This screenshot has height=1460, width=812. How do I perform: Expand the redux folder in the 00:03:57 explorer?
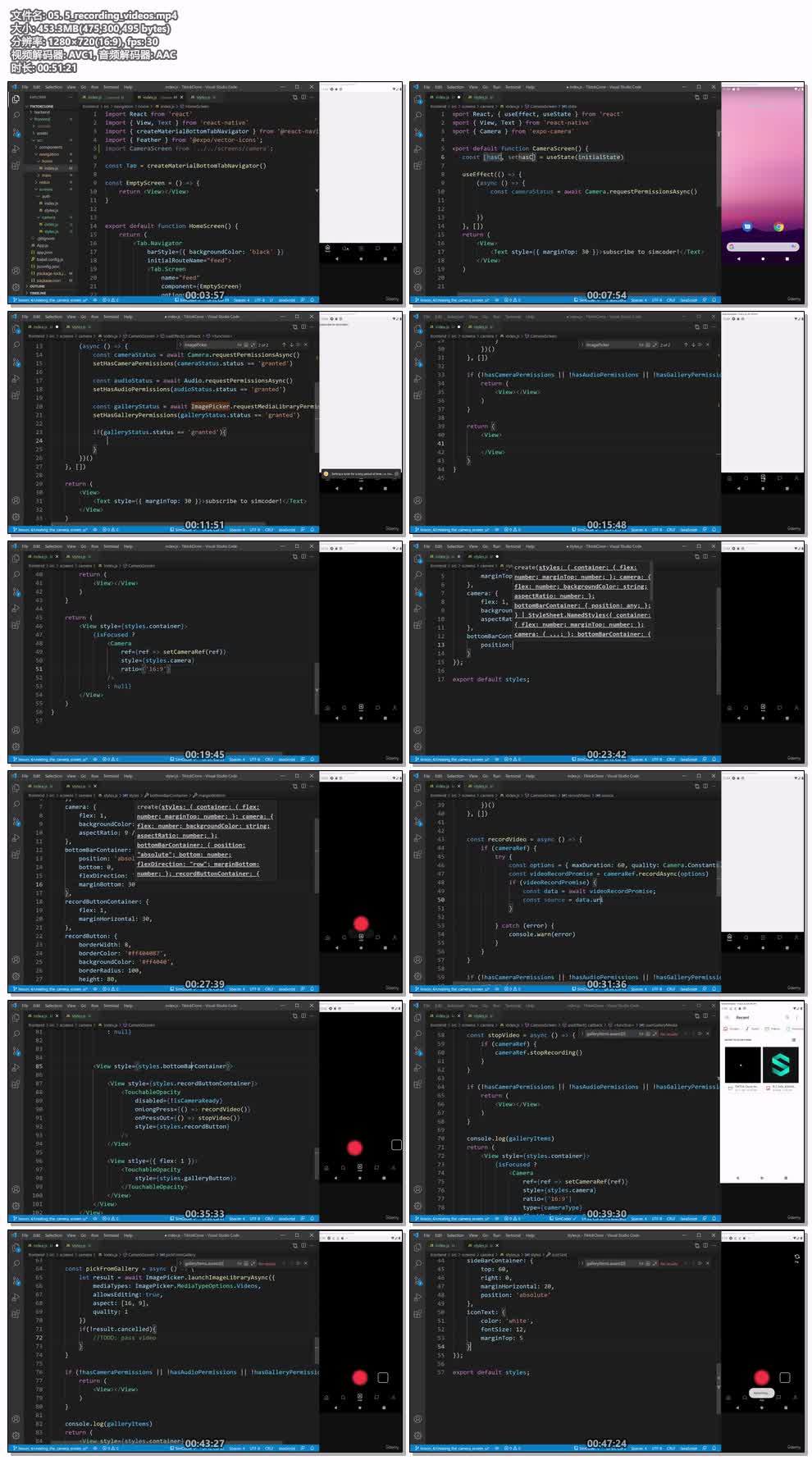coord(43,182)
